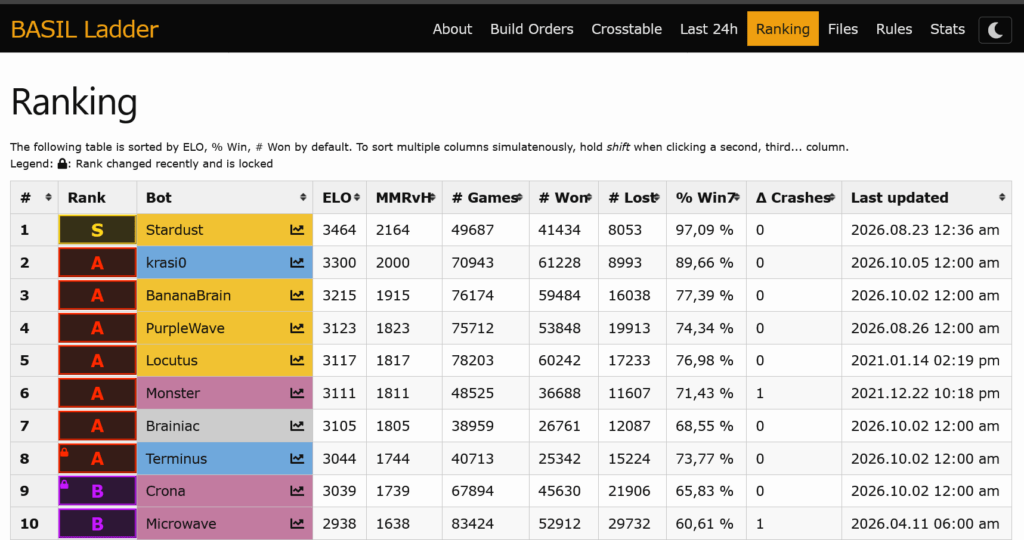This screenshot has height=540, width=1024.
Task: Click the Monster bot name
Action: click(x=172, y=393)
